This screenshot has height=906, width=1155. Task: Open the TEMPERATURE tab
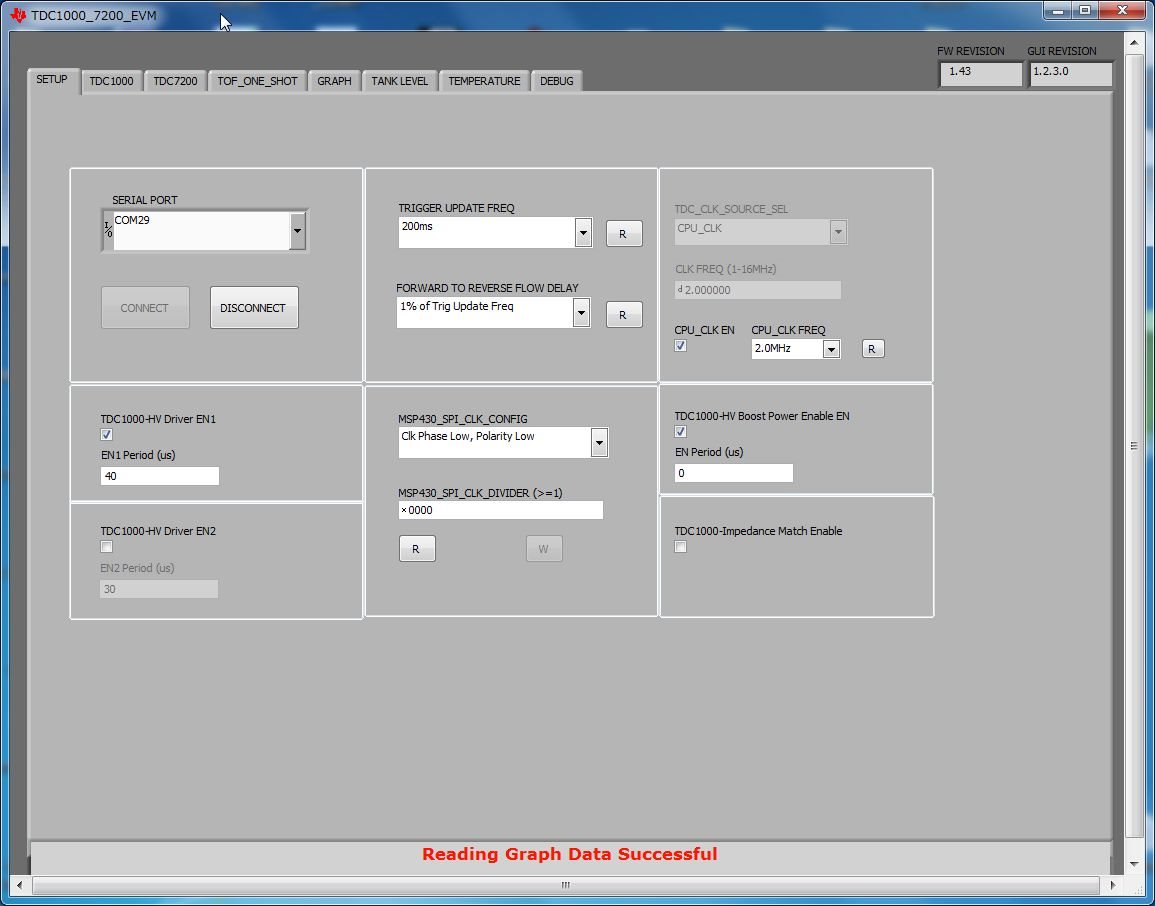click(484, 81)
